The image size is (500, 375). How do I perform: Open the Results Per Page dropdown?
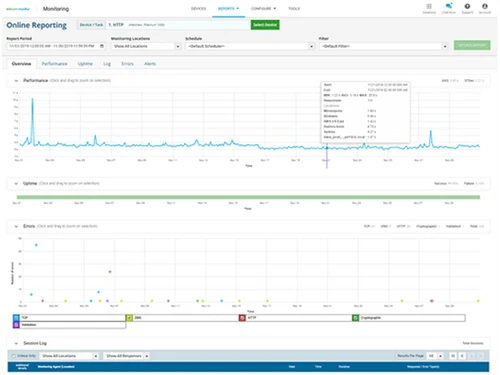pyautogui.click(x=435, y=356)
